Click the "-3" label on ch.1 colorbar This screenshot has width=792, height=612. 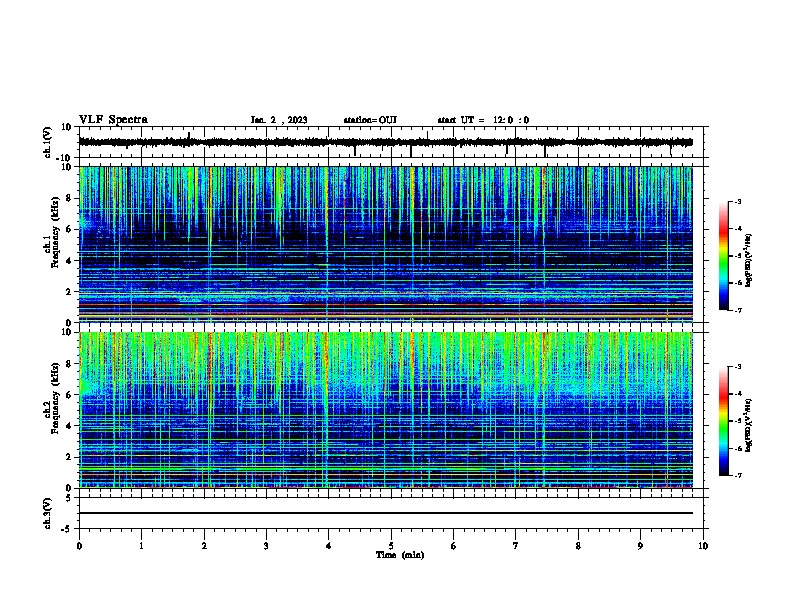coord(738,201)
